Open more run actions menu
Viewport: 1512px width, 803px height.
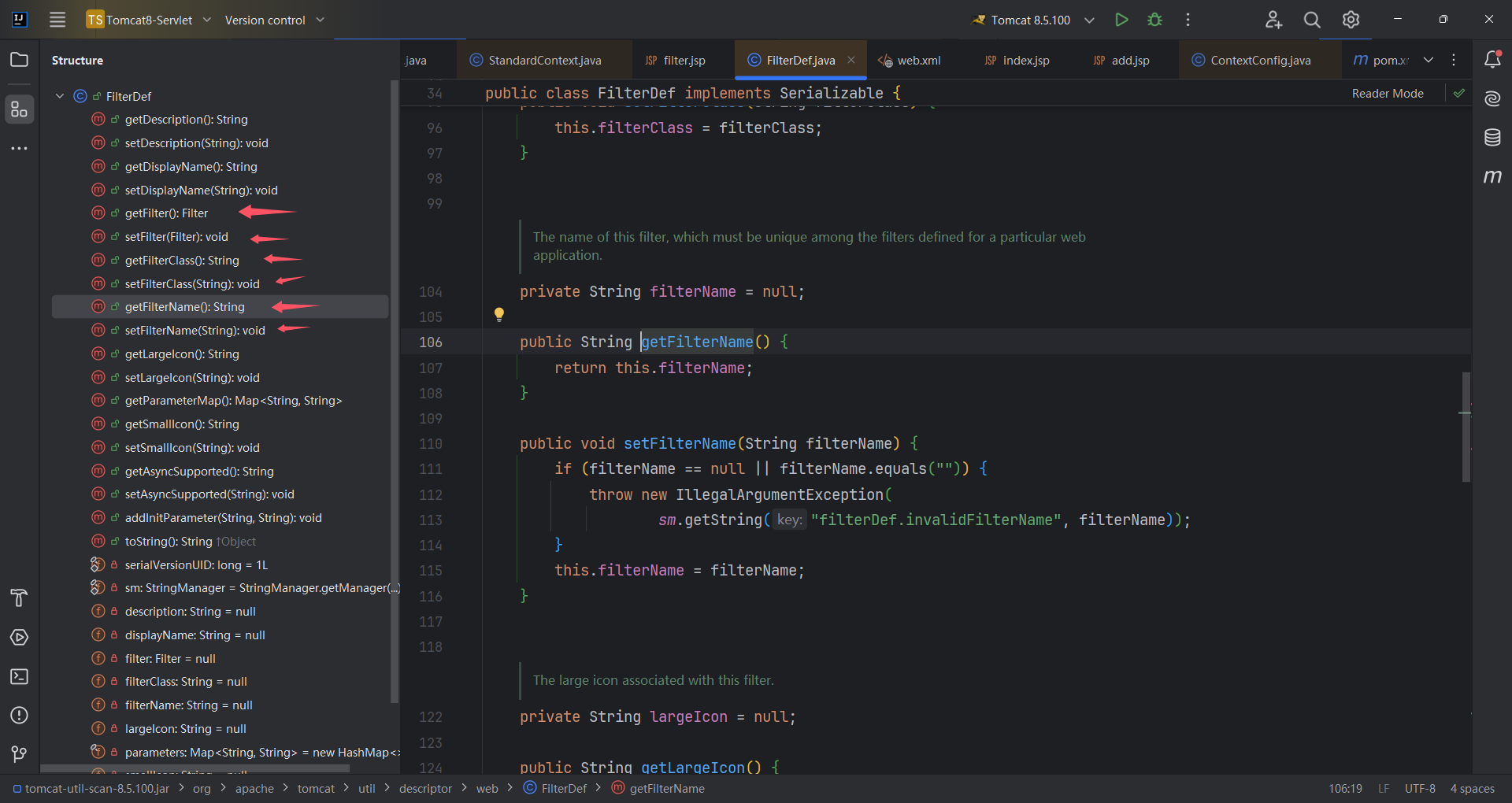click(1188, 20)
